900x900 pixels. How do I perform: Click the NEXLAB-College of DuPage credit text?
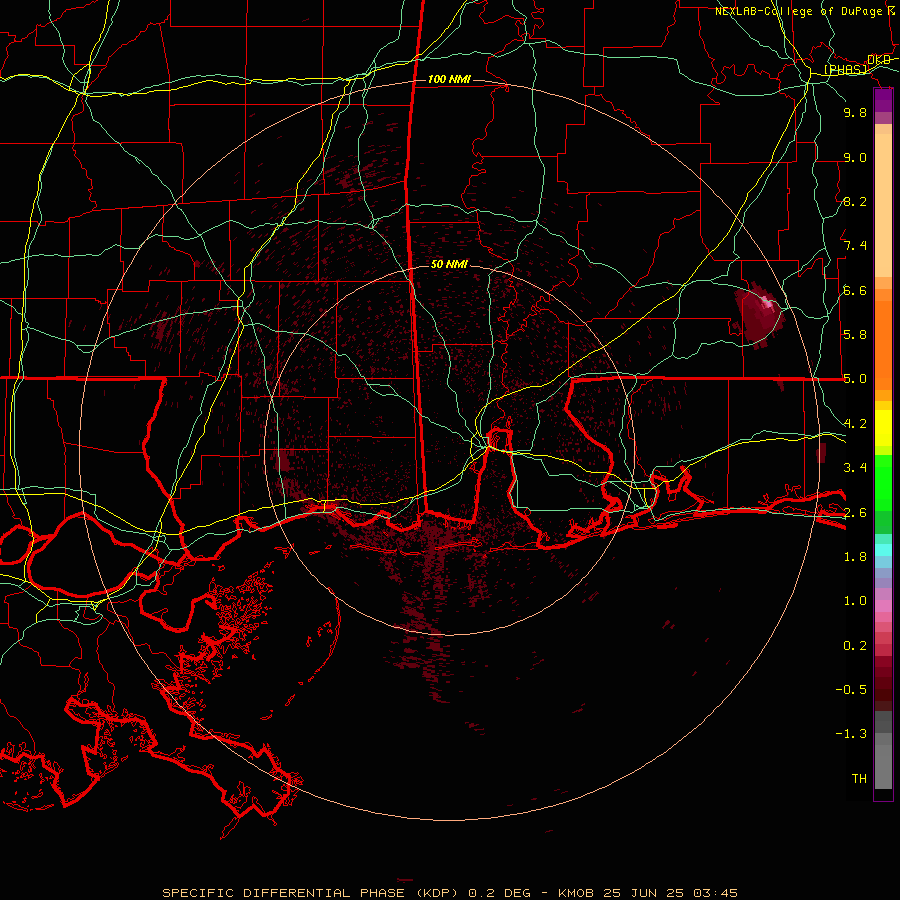pyautogui.click(x=798, y=11)
